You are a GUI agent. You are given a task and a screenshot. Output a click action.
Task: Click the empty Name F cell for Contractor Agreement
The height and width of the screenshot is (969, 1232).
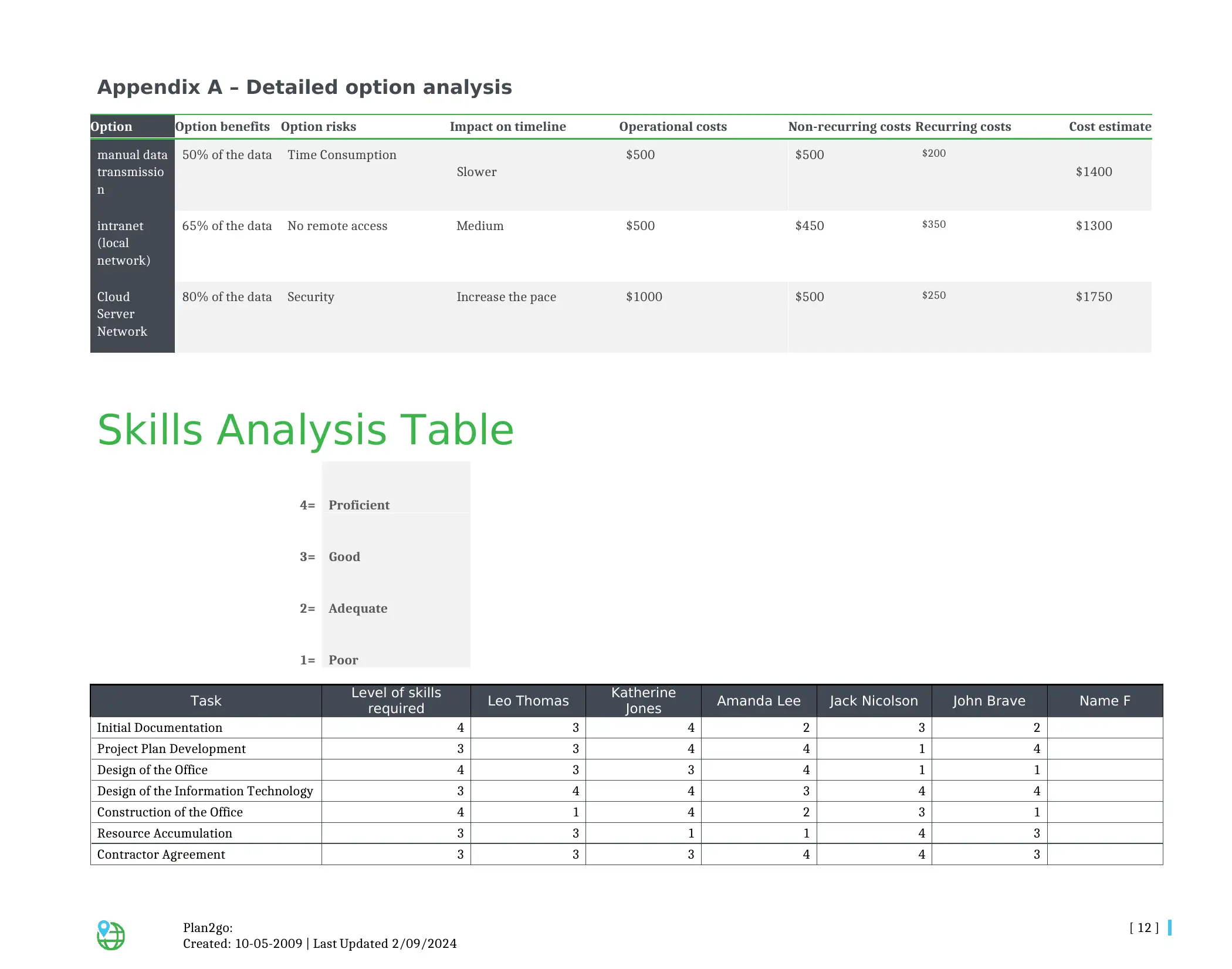tap(1105, 855)
